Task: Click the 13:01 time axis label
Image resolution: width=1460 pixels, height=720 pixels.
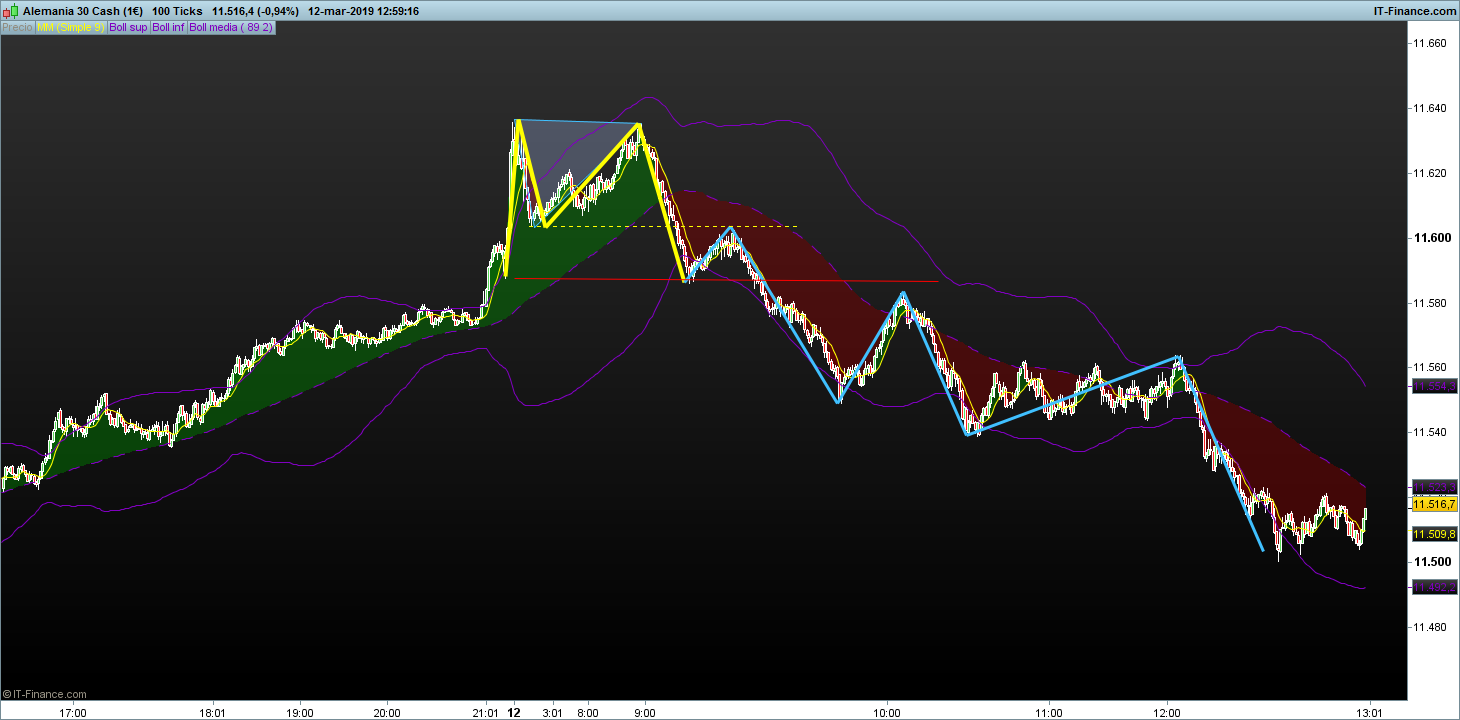Action: pyautogui.click(x=1368, y=713)
